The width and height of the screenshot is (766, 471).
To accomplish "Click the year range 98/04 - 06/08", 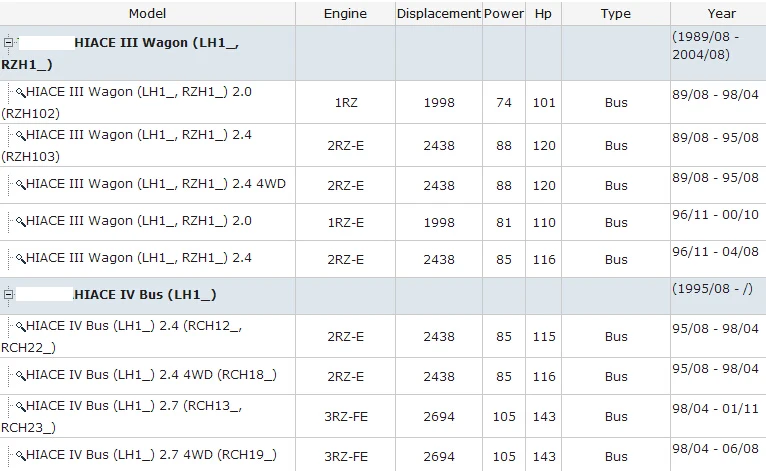I will coord(715,449).
